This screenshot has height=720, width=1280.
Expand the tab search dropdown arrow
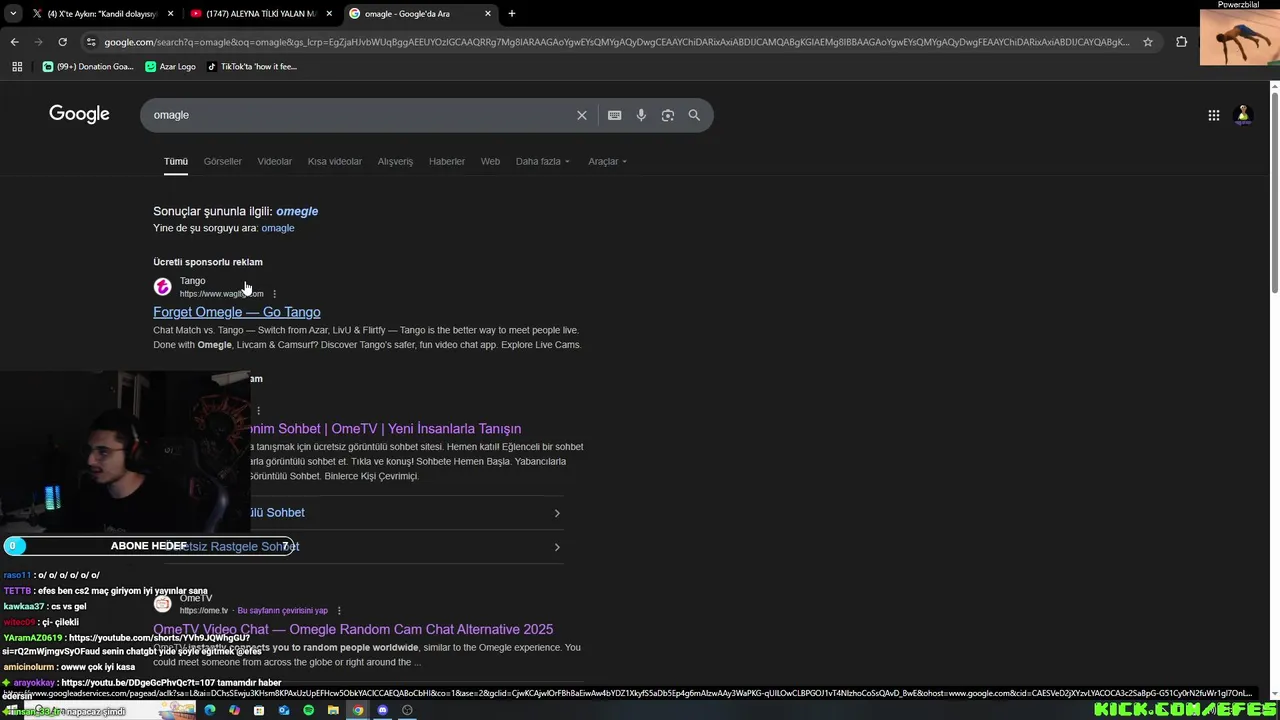pos(13,14)
